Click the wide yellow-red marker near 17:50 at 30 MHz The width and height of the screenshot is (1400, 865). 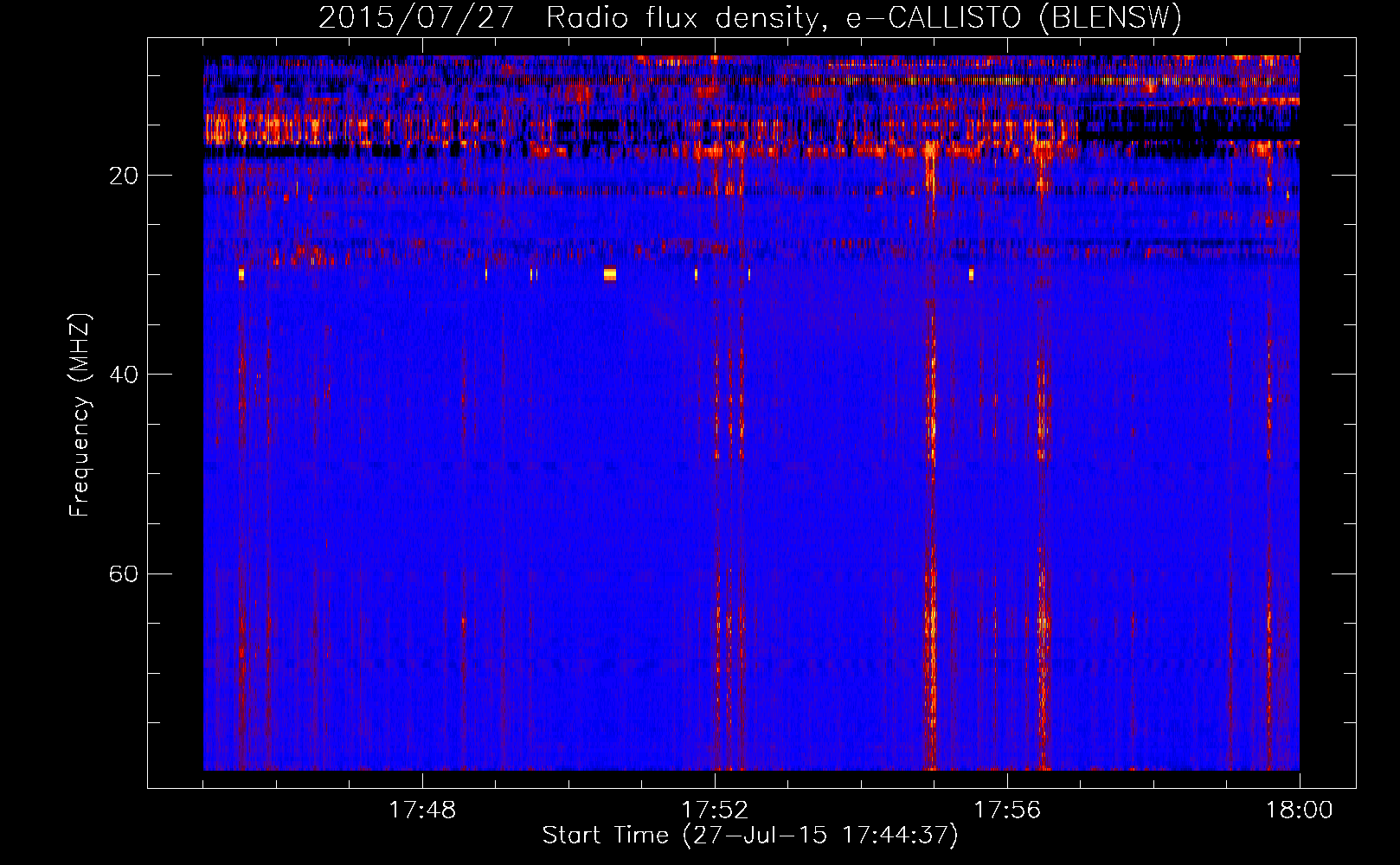610,274
